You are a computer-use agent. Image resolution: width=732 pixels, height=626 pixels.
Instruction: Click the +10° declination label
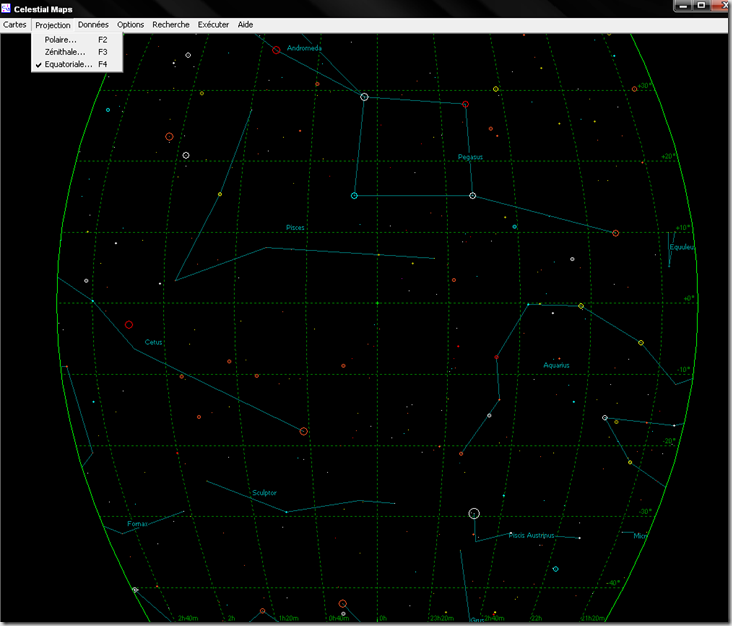[682, 228]
